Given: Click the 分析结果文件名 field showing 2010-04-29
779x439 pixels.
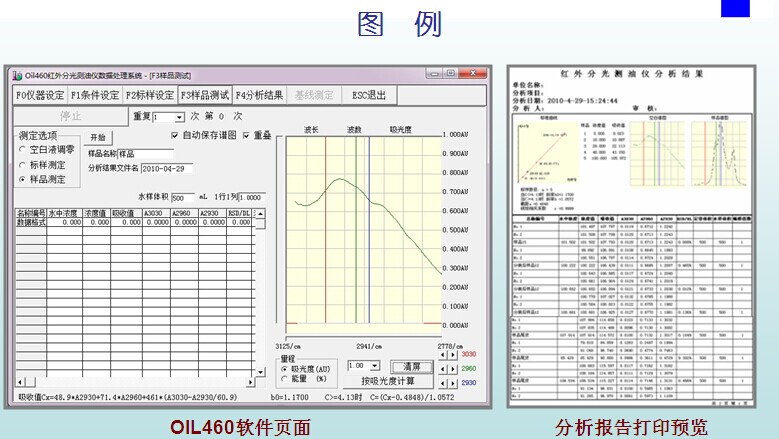Looking at the screenshot, I should pos(167,169).
